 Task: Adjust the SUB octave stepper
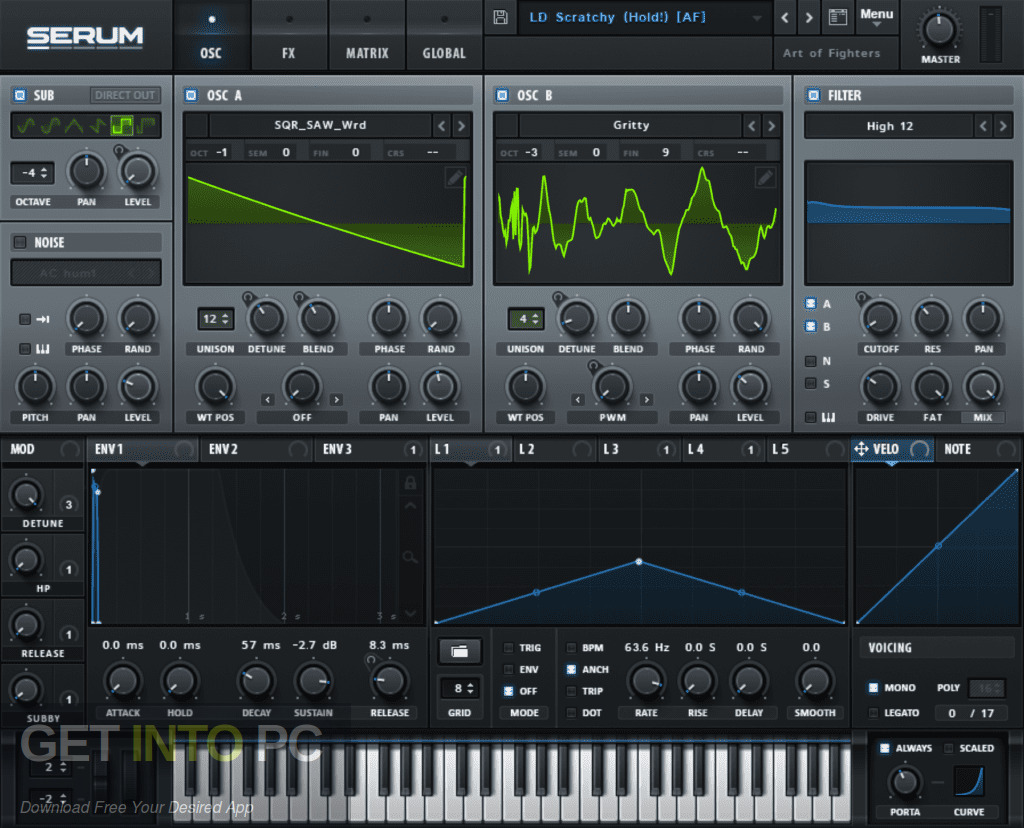33,173
